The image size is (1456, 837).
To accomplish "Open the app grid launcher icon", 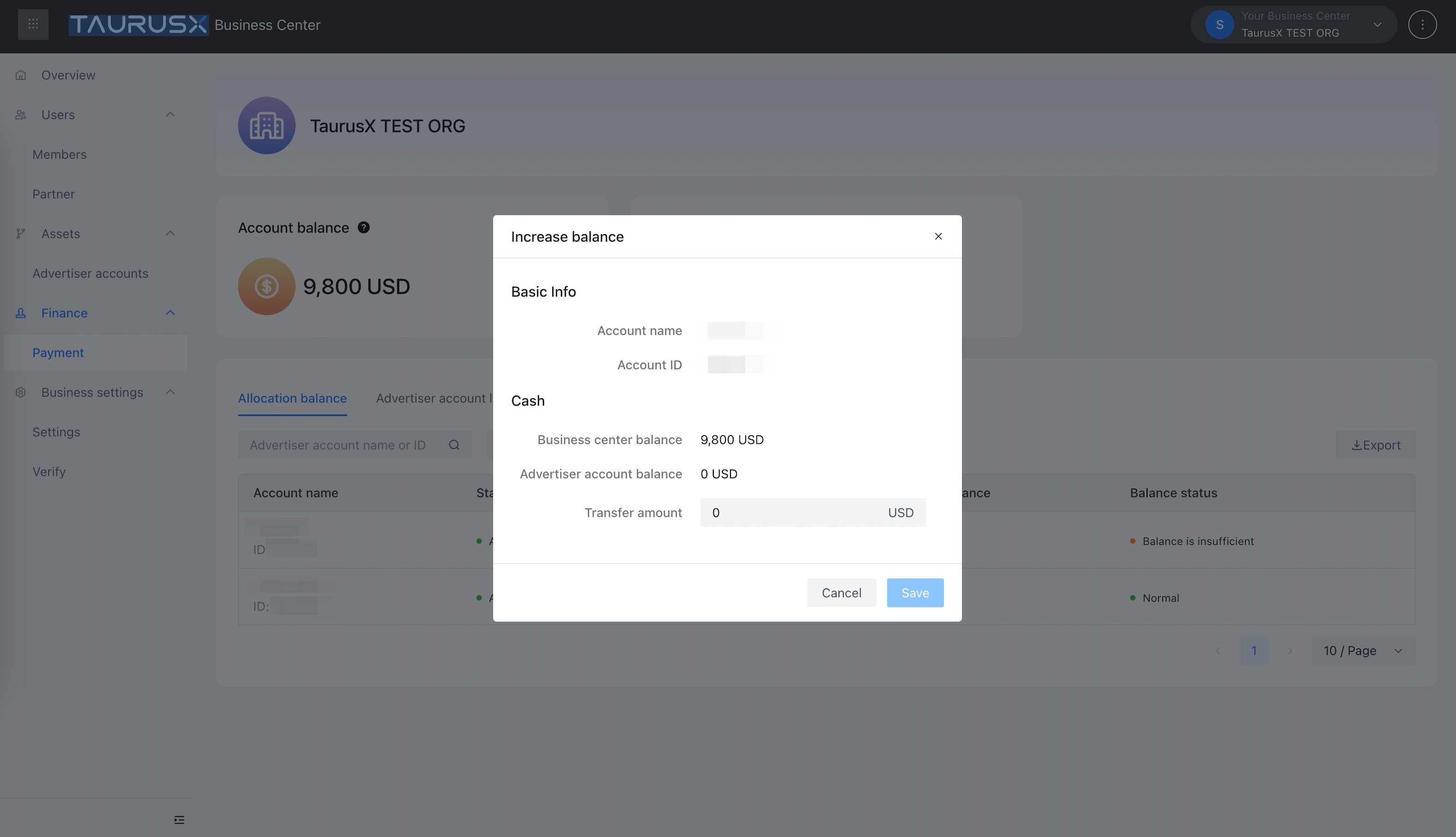I will pos(33,25).
